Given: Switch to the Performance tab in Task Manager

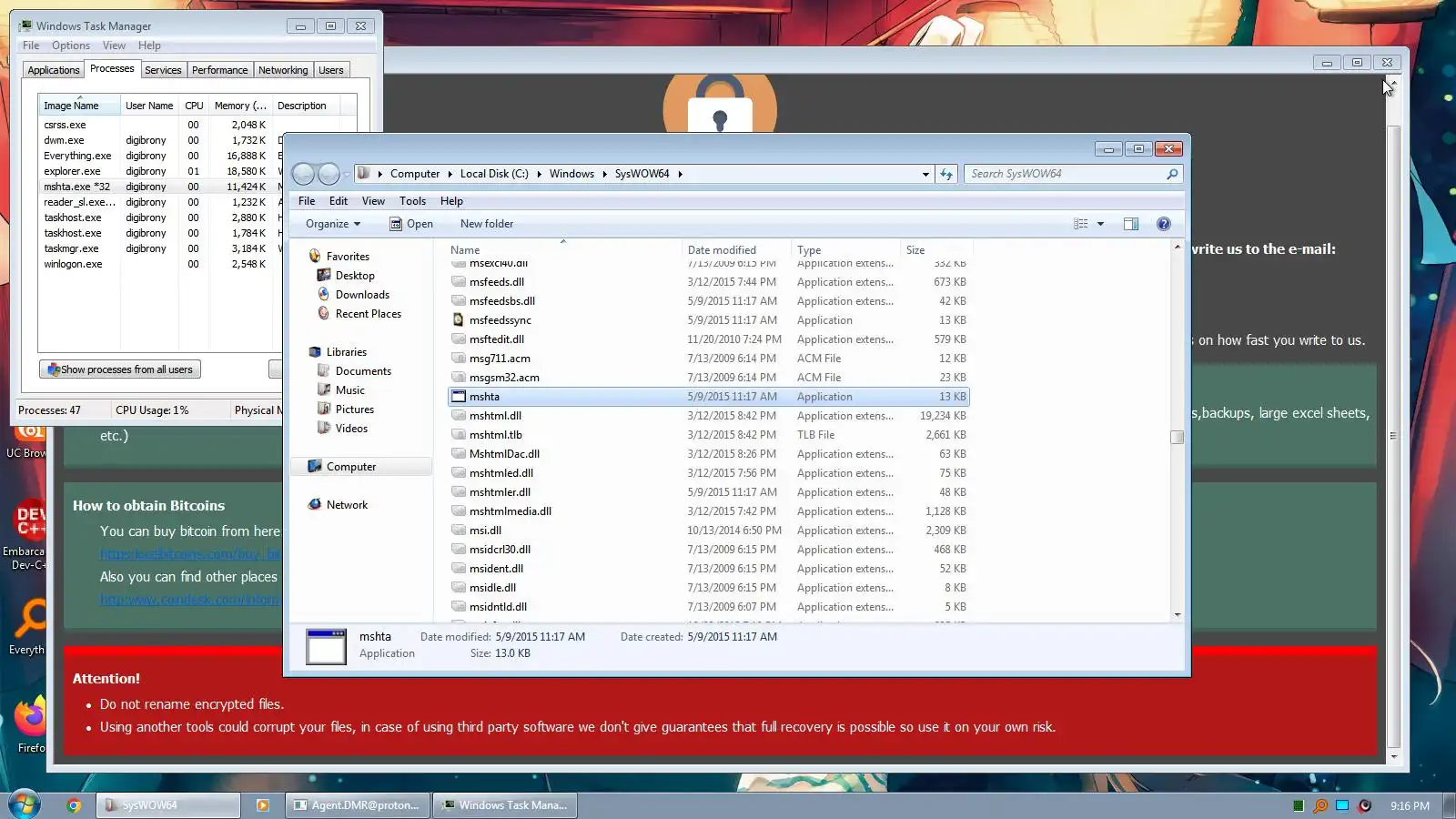Looking at the screenshot, I should (x=219, y=70).
